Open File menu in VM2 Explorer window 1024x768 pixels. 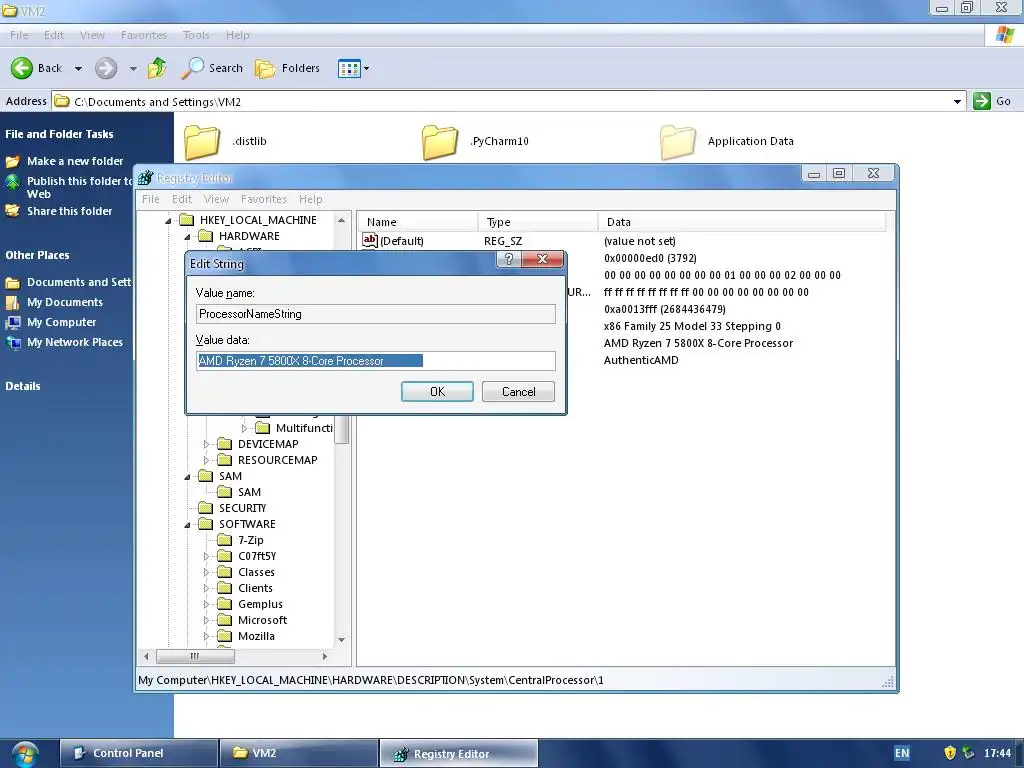[19, 35]
